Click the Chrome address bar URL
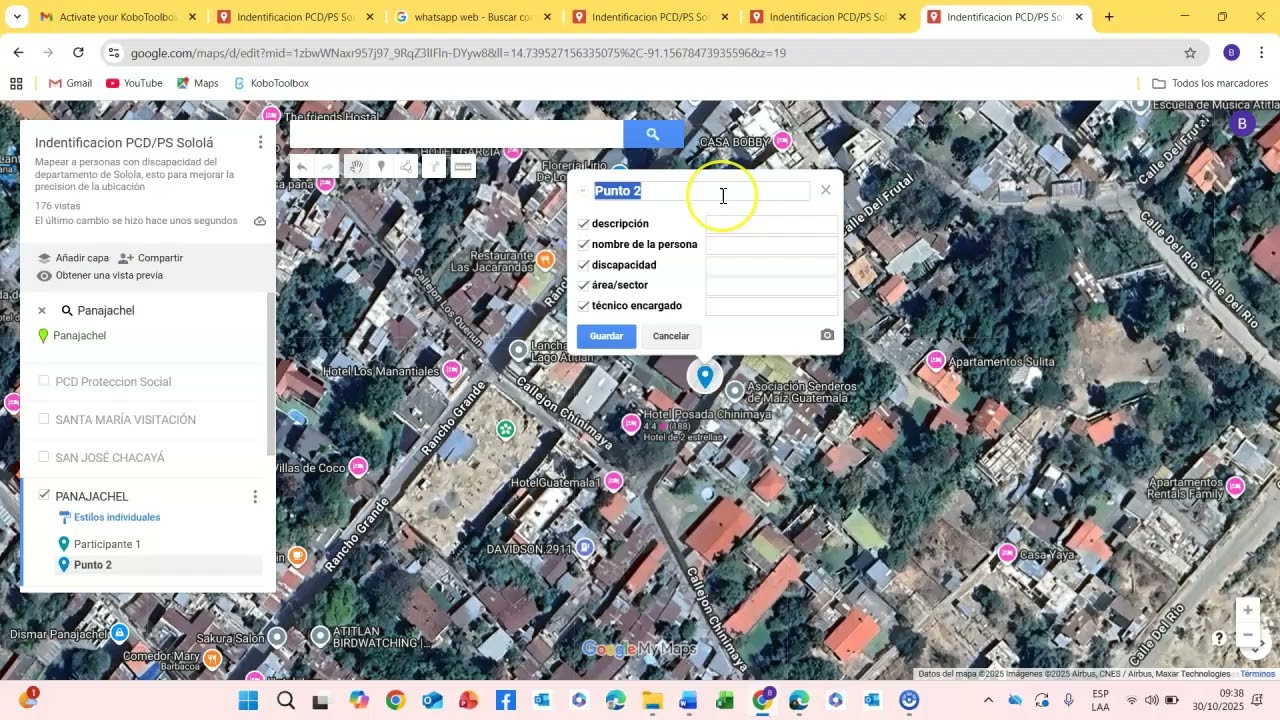 (458, 53)
